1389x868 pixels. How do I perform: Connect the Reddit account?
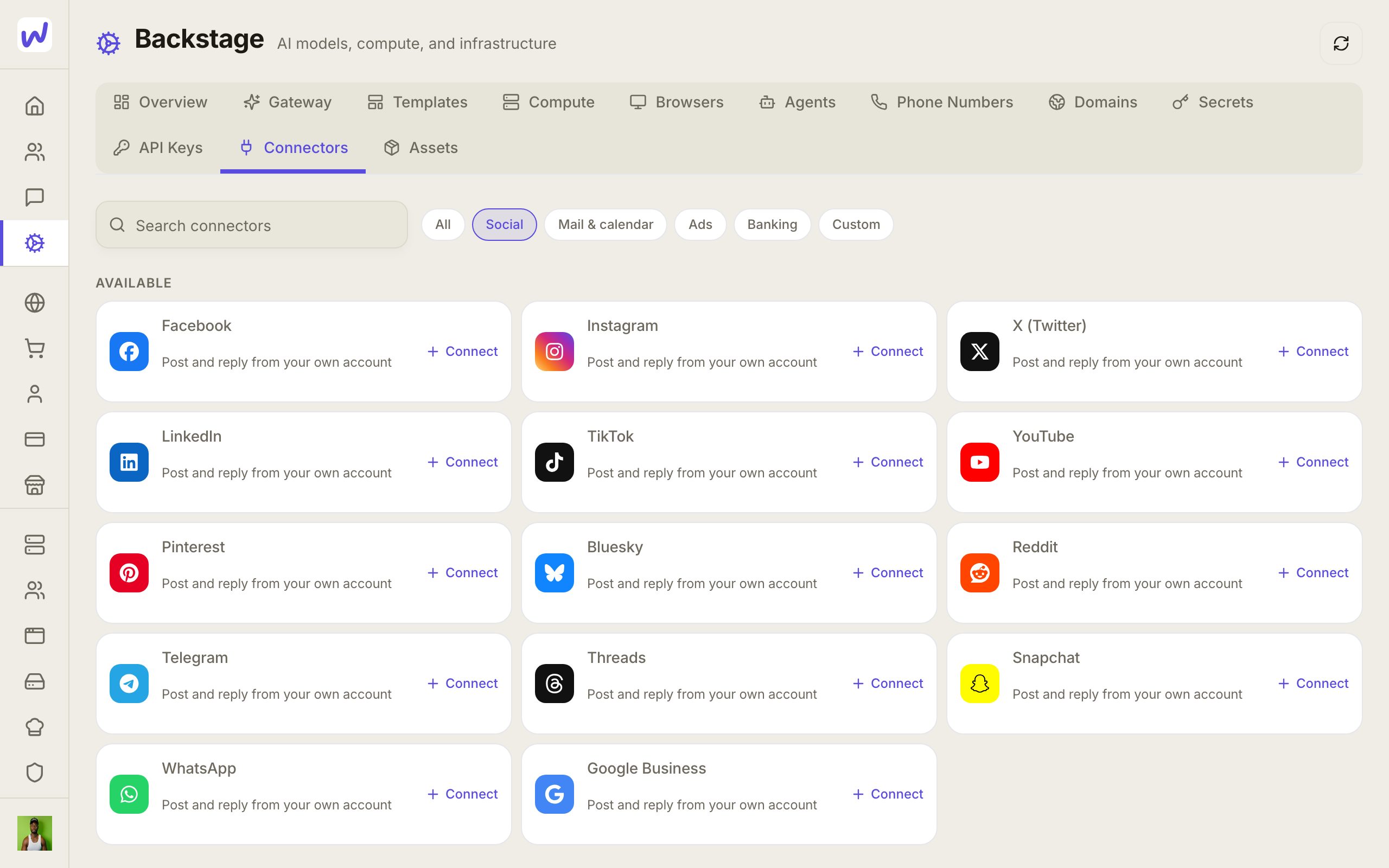pos(1313,573)
